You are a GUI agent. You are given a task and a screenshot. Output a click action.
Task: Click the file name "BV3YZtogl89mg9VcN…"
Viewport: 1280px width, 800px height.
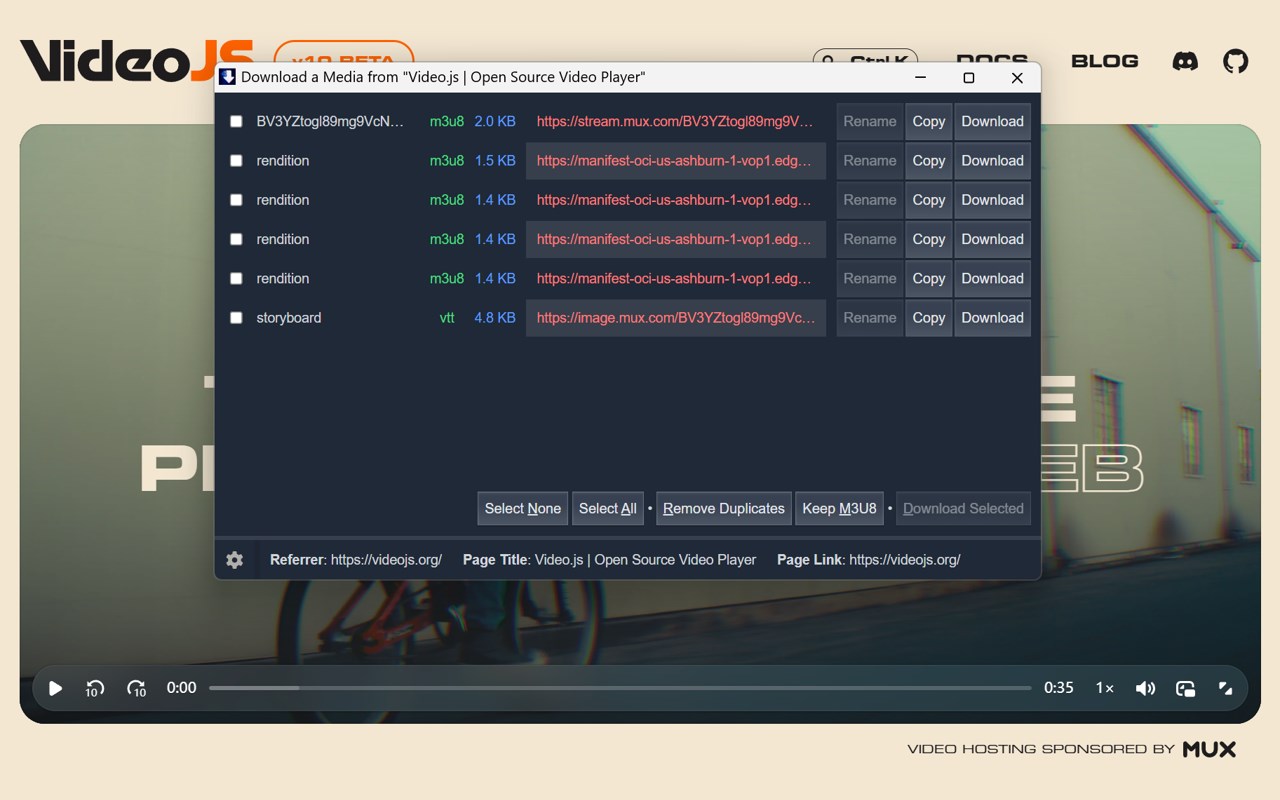pyautogui.click(x=330, y=122)
